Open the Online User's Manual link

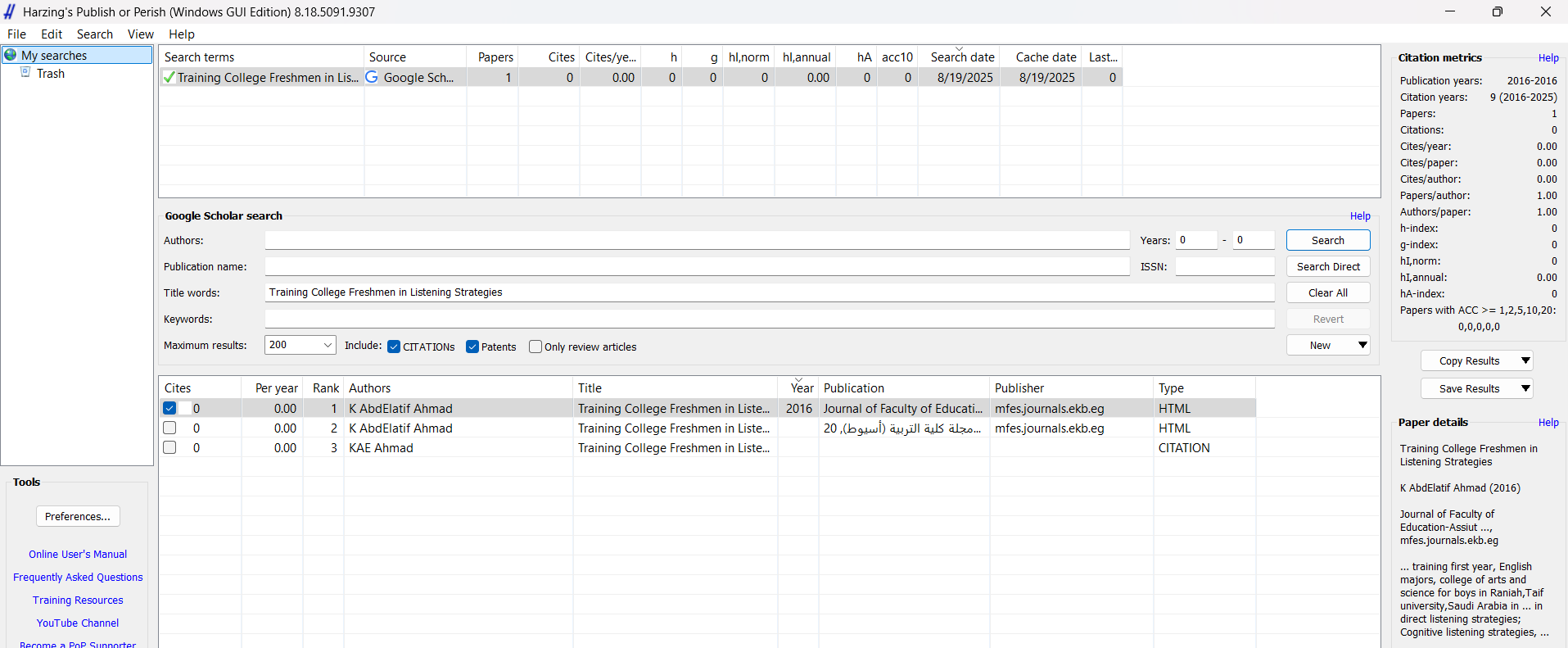click(x=78, y=554)
